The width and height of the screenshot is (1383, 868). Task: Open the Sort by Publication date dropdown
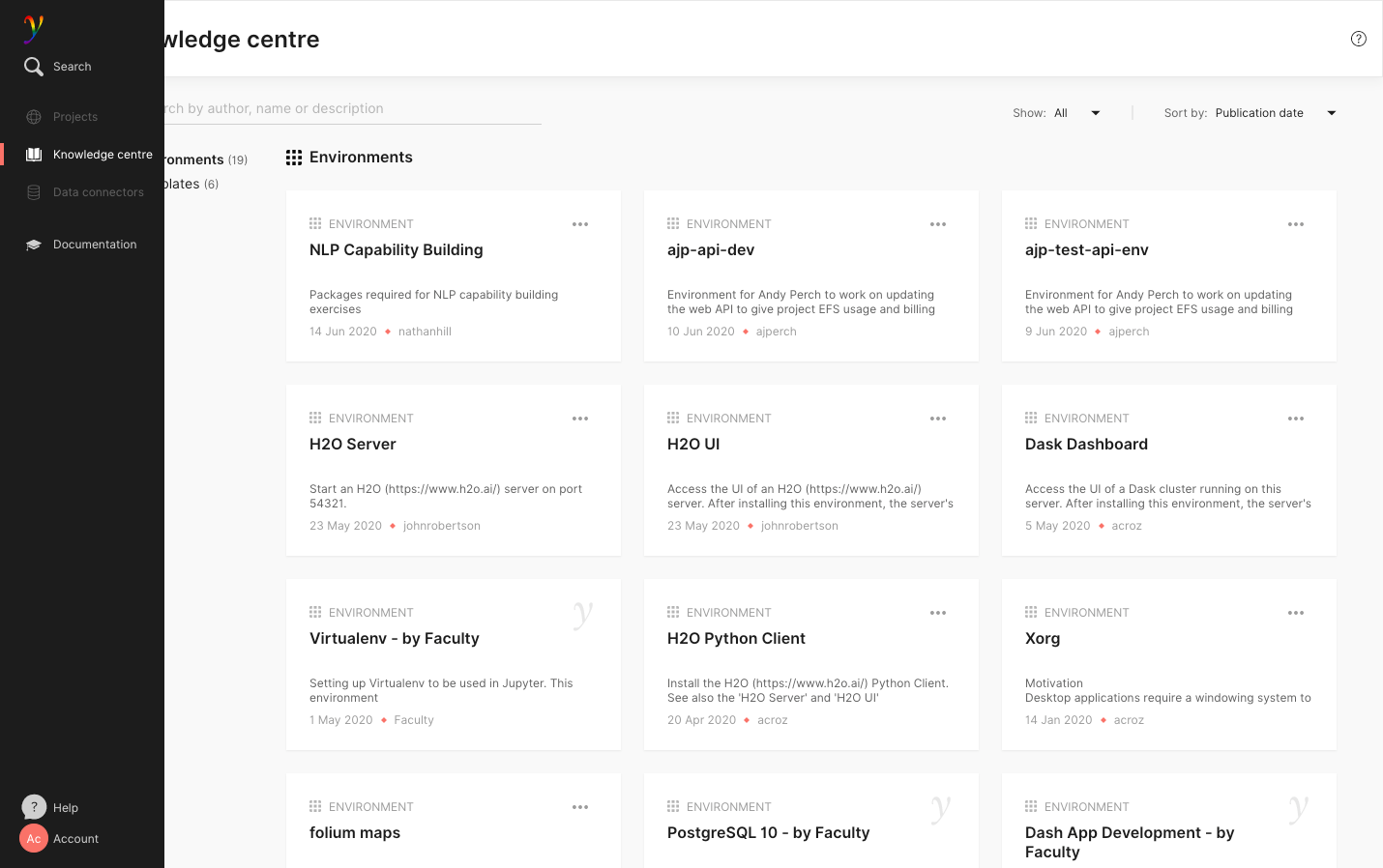[1331, 113]
